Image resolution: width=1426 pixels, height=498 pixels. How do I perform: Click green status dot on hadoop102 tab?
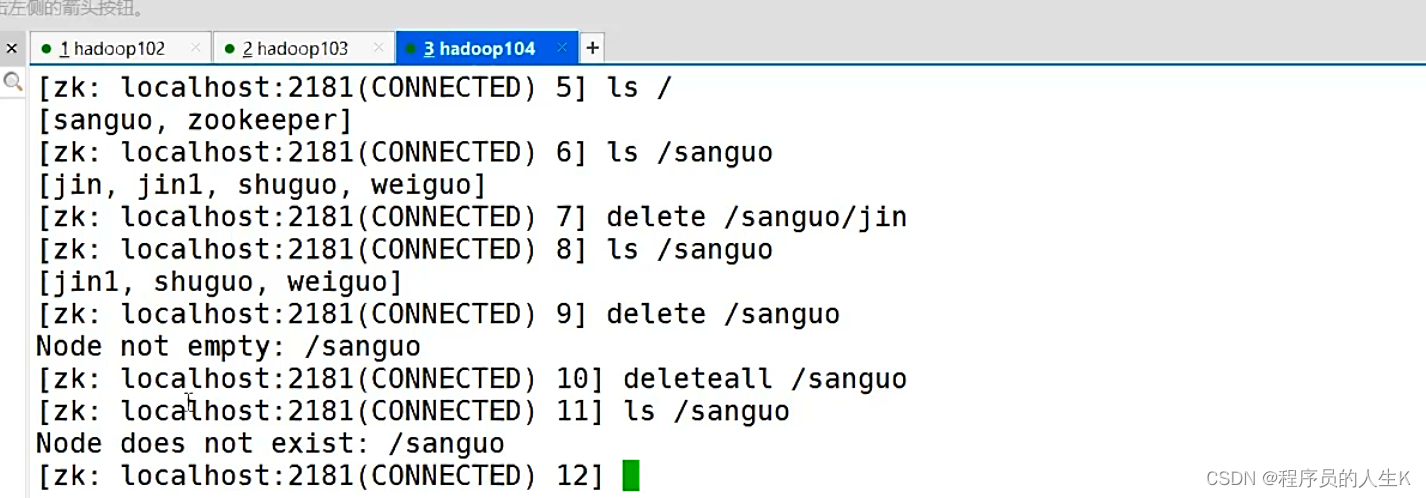point(46,48)
